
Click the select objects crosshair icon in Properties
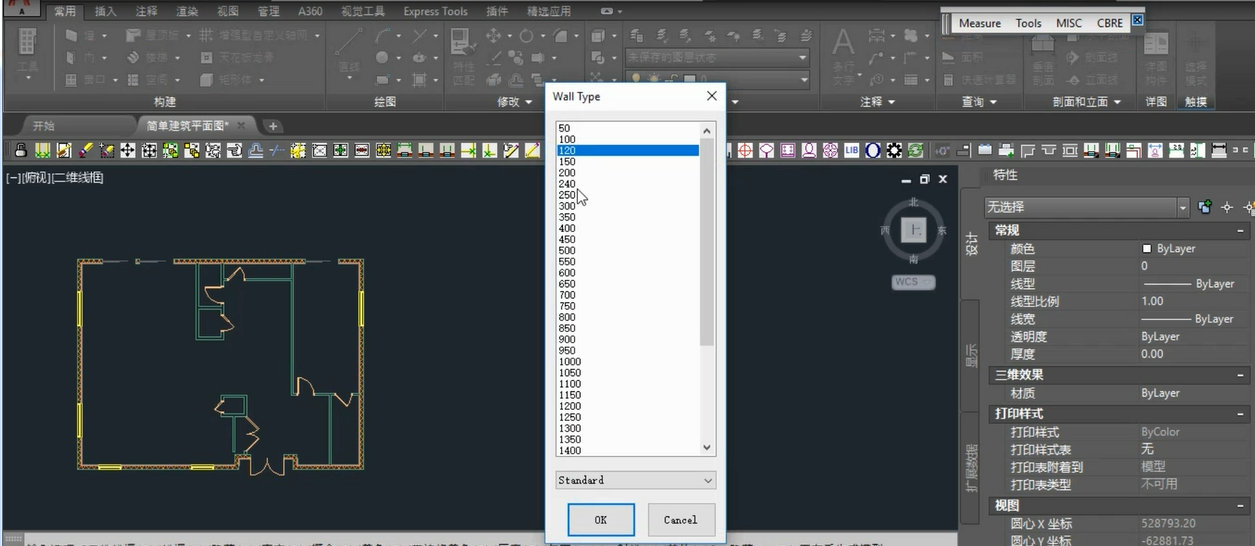click(x=1227, y=207)
